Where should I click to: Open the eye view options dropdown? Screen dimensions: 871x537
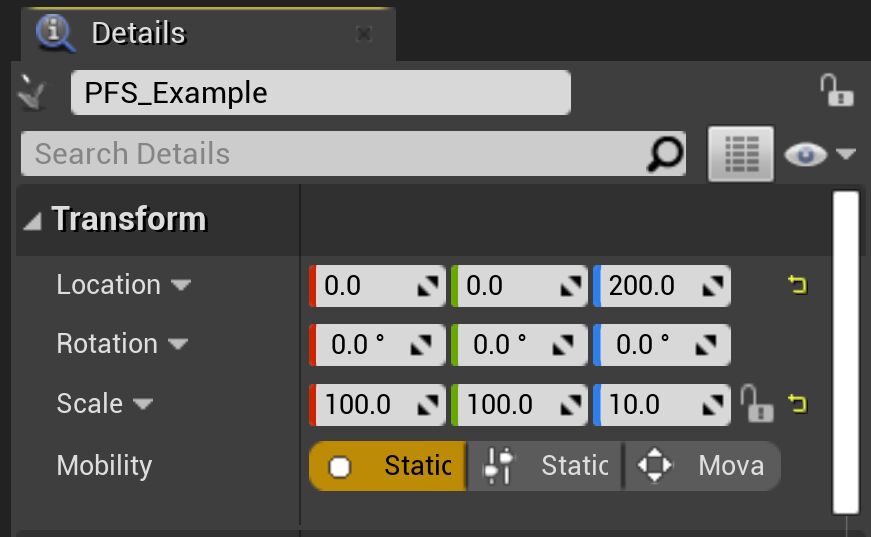820,154
